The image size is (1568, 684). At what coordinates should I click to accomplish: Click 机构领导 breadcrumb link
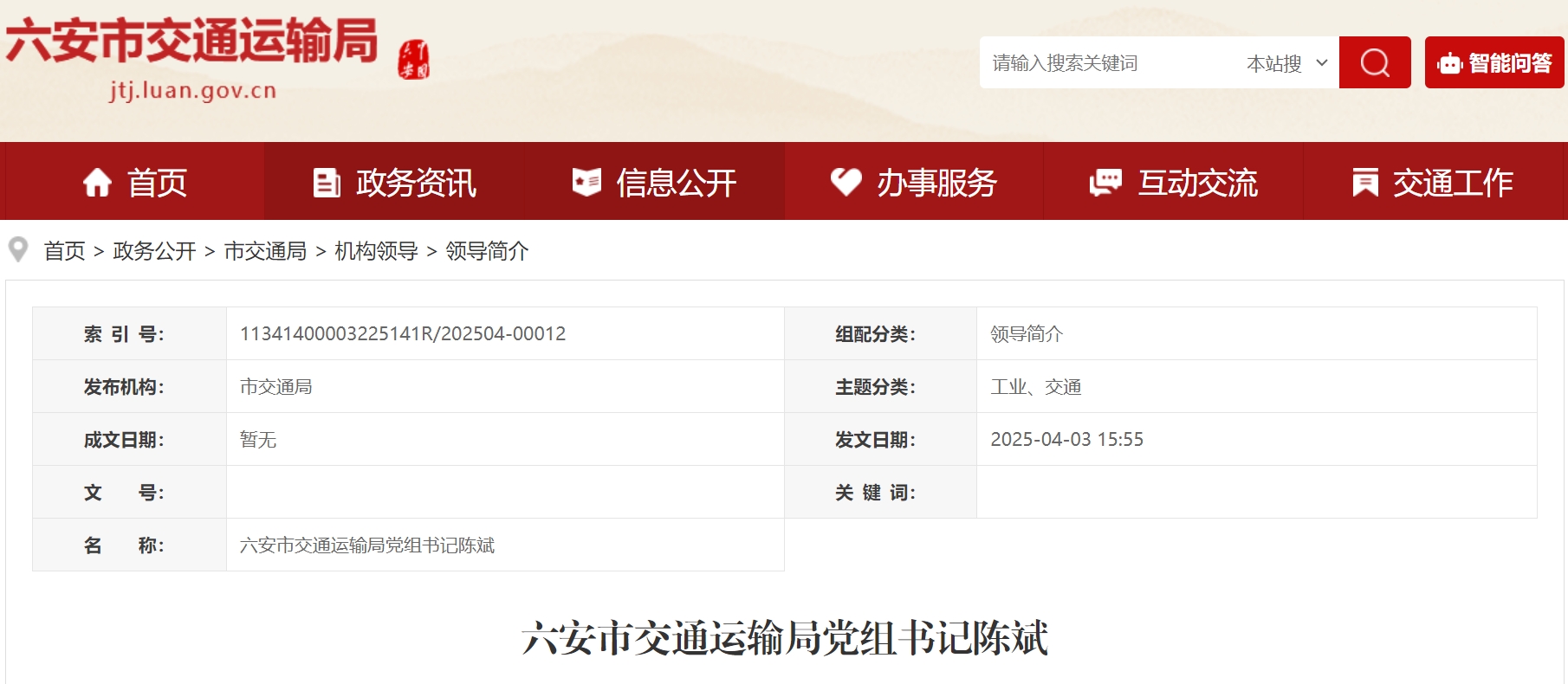(376, 251)
